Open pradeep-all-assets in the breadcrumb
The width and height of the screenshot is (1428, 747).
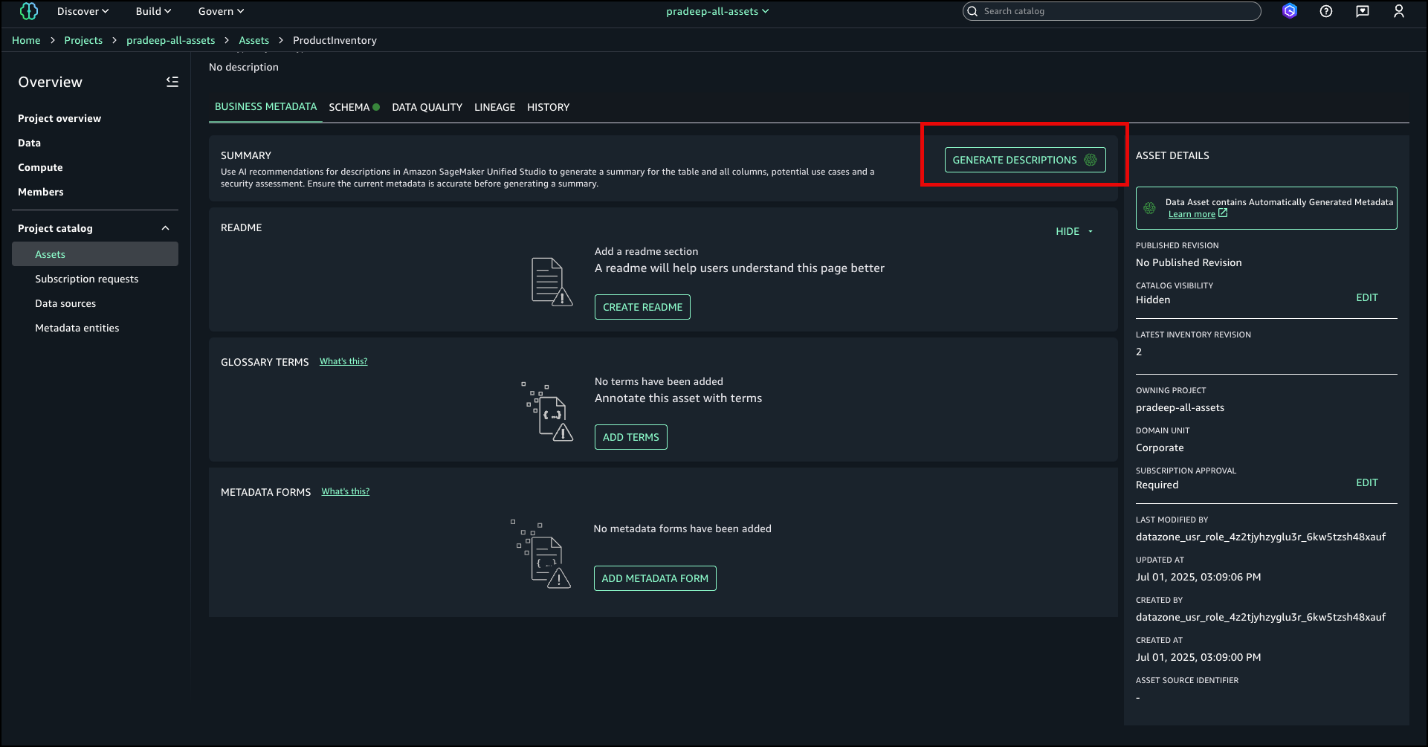pos(171,41)
